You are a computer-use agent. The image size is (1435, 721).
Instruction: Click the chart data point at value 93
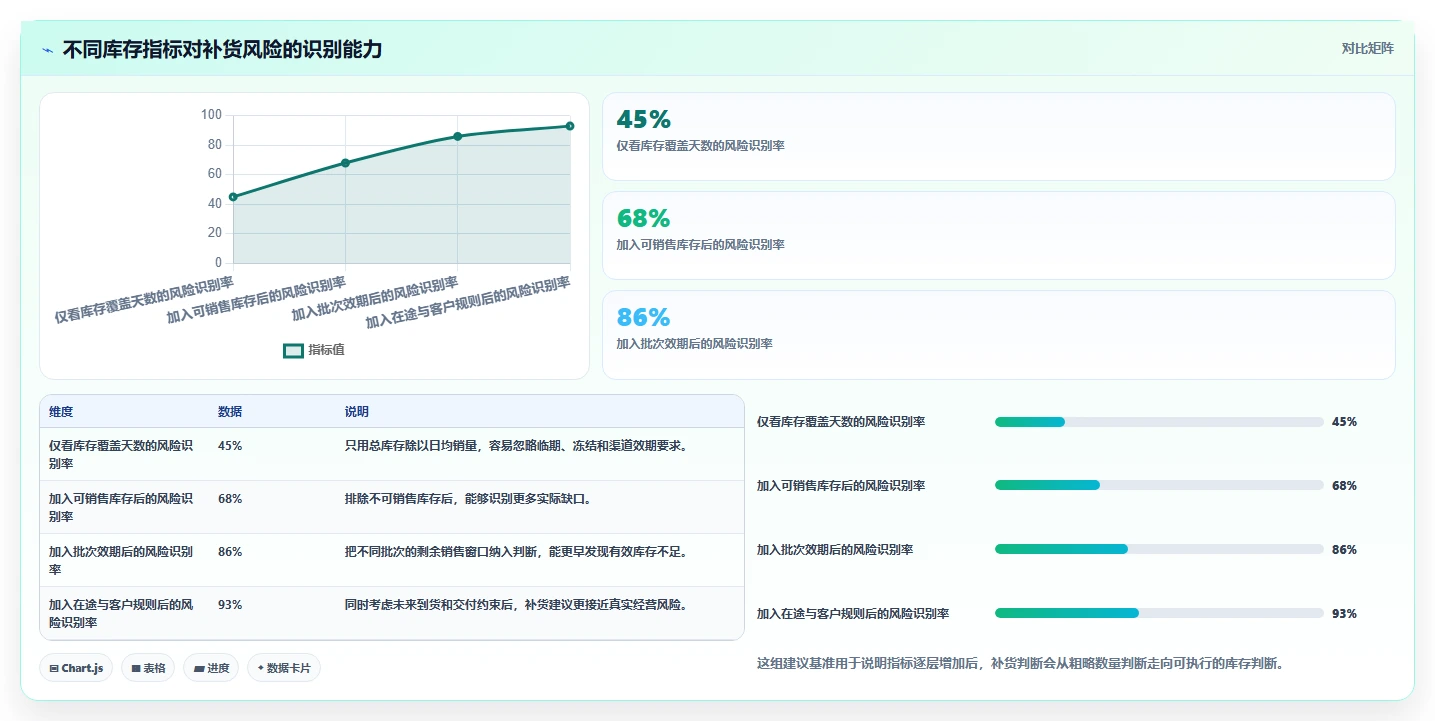(x=570, y=126)
